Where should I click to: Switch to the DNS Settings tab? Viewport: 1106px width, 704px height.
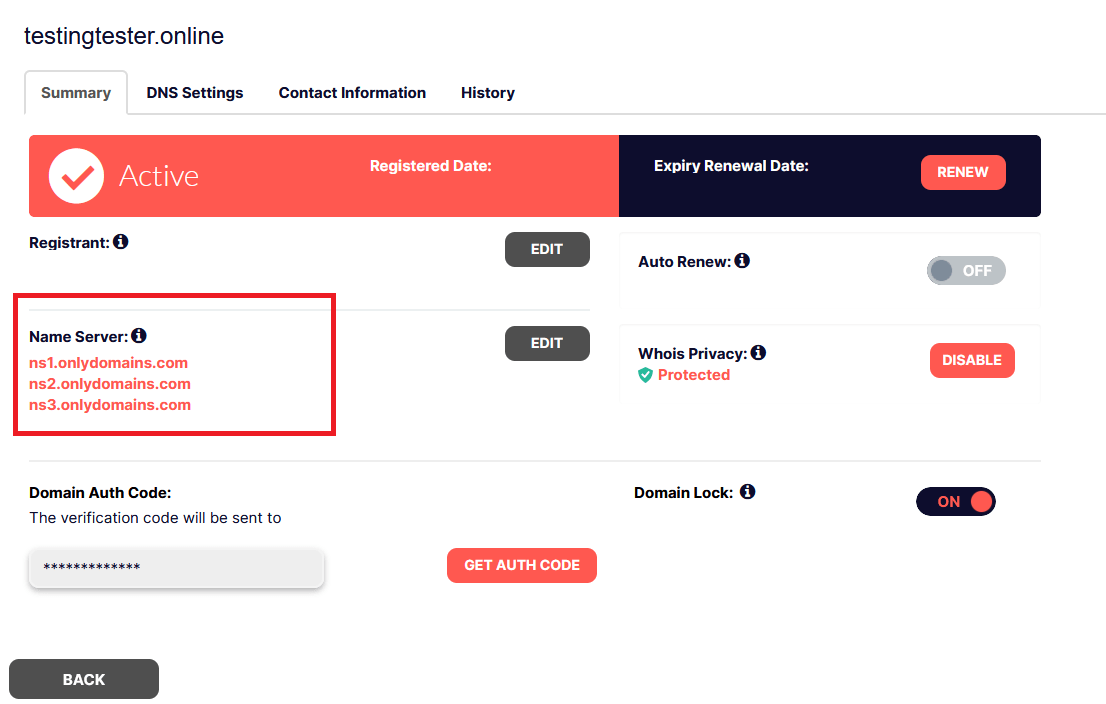pos(194,92)
